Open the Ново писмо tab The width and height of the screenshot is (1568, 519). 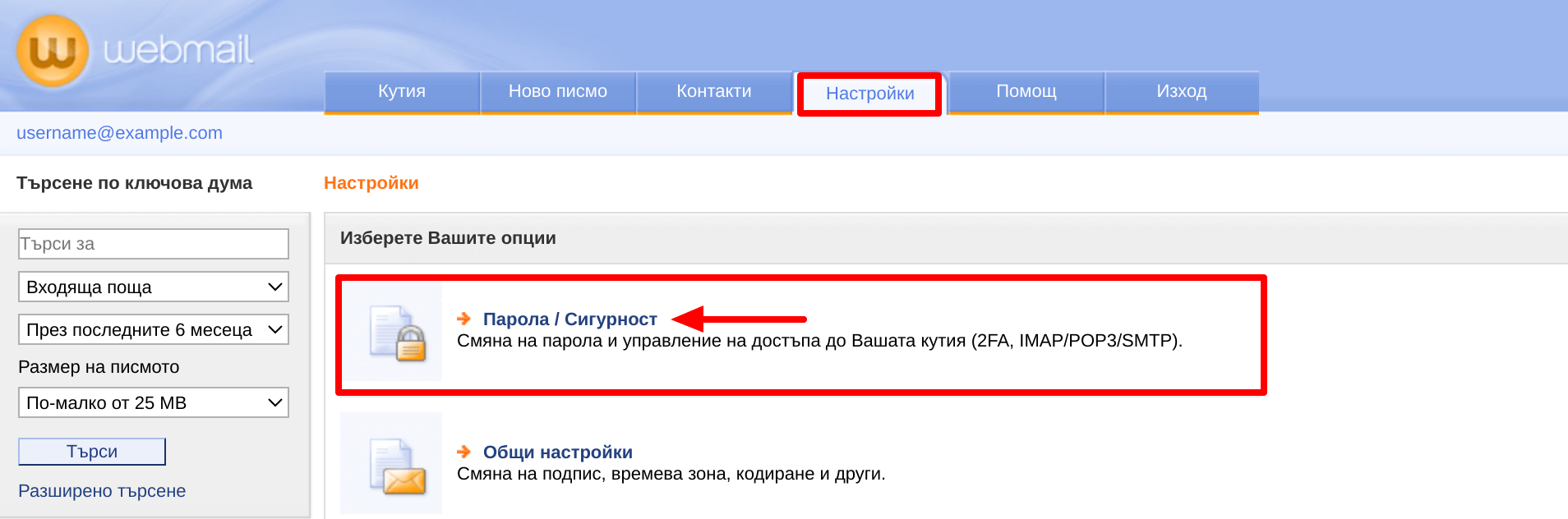tap(558, 92)
